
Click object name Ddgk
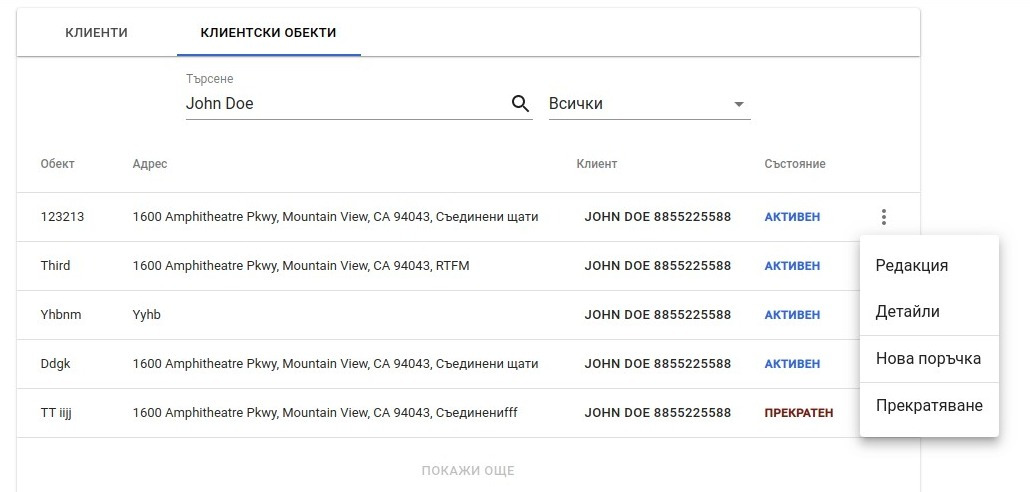55,364
